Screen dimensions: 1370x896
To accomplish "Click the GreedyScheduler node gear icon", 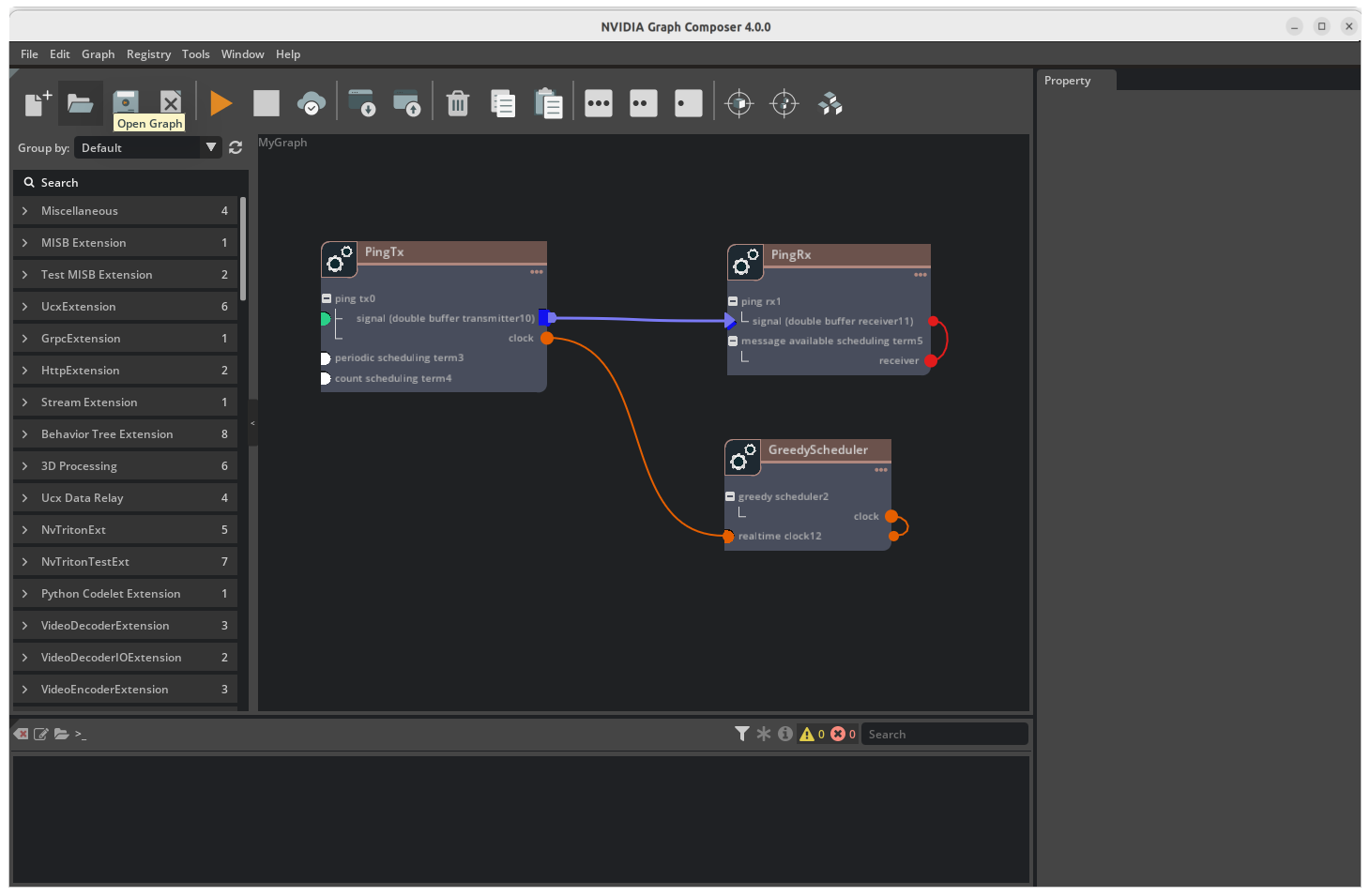I will pos(742,458).
